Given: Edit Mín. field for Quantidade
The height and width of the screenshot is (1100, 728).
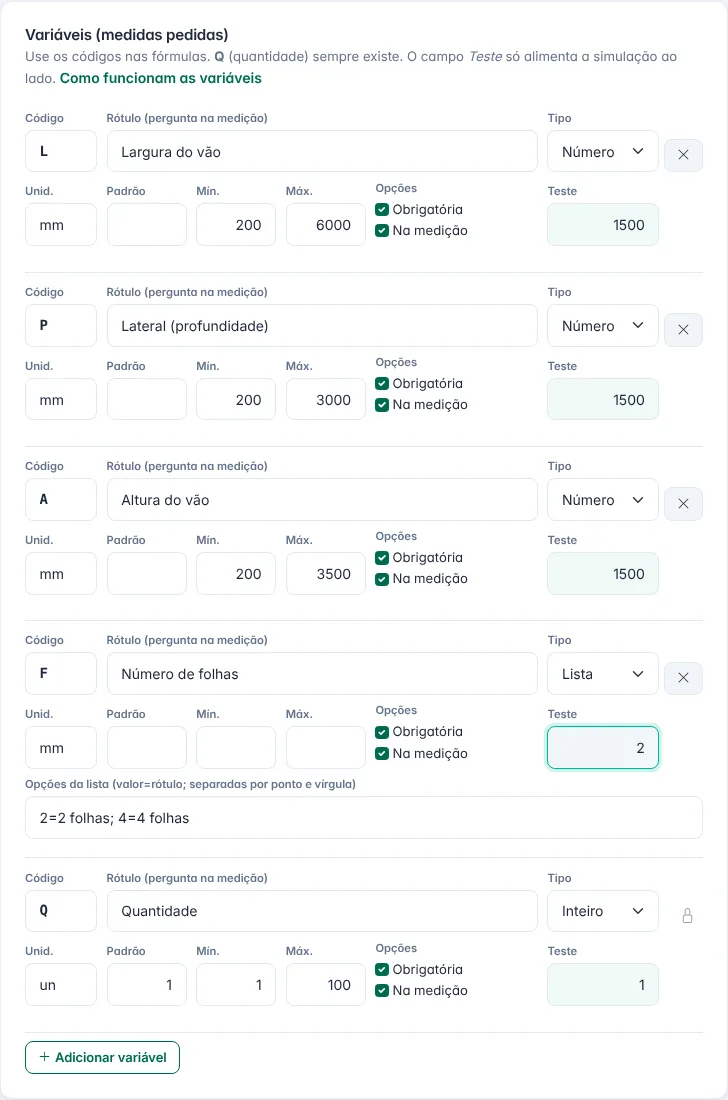Looking at the screenshot, I should coord(236,984).
